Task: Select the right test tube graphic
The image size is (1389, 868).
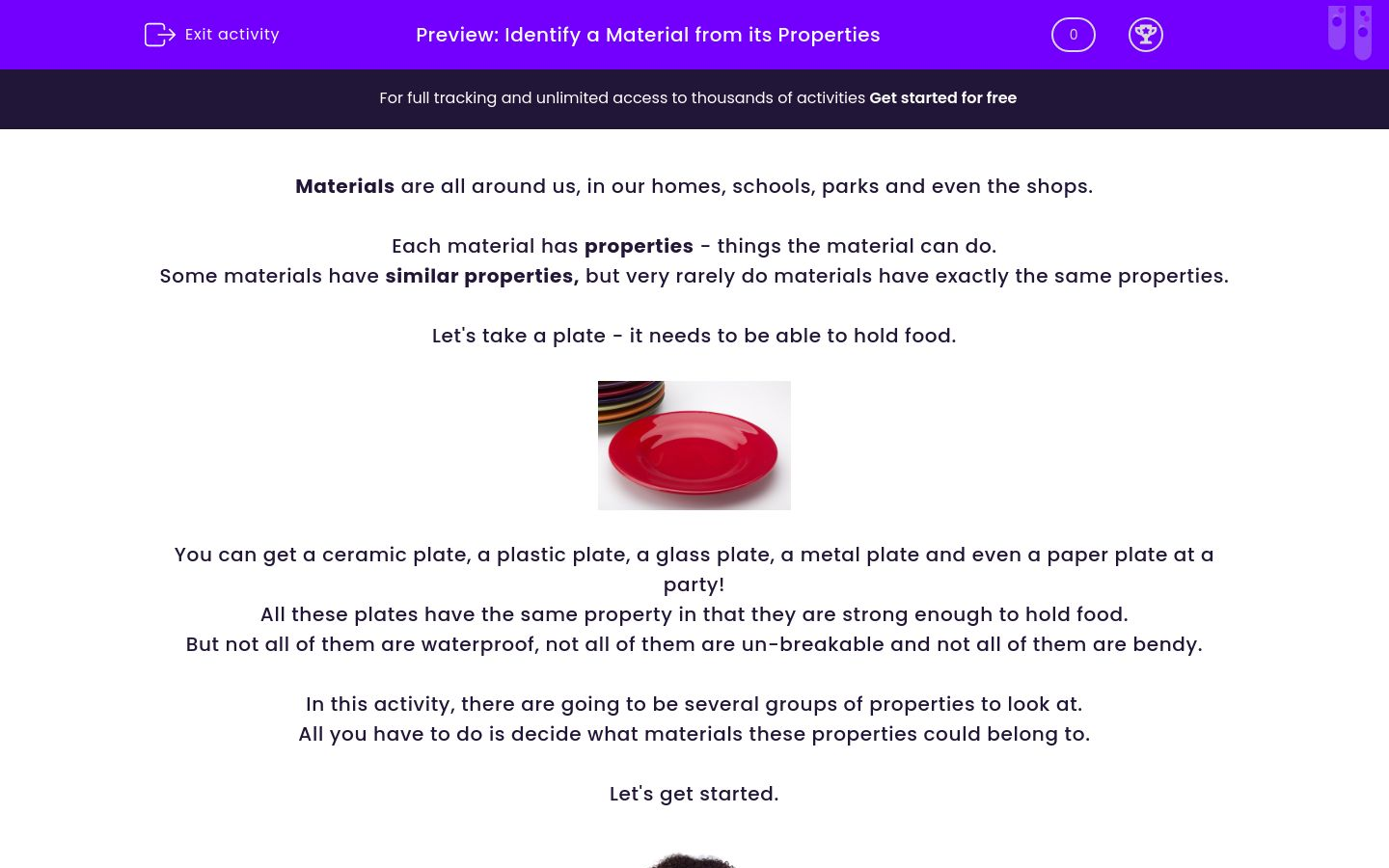Action: 1363,32
